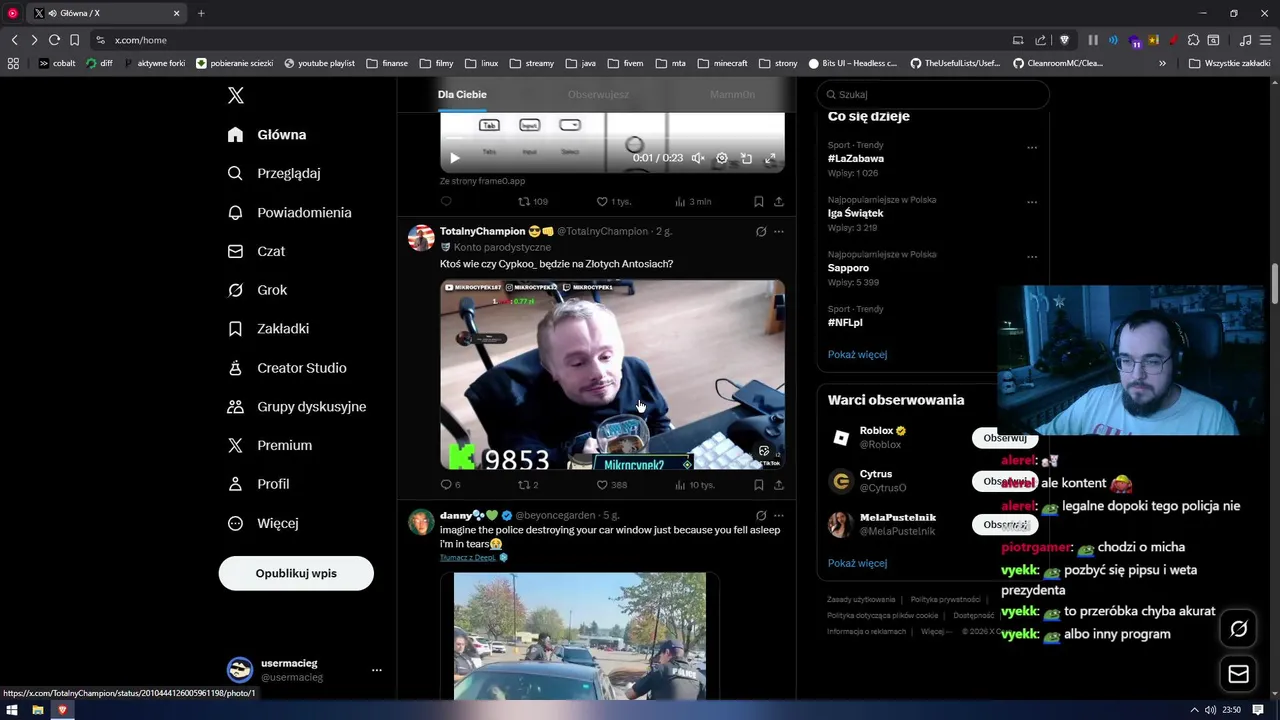Viewport: 1280px width, 720px height.
Task: Like the post with 1 tys. likes
Action: [x=613, y=201]
